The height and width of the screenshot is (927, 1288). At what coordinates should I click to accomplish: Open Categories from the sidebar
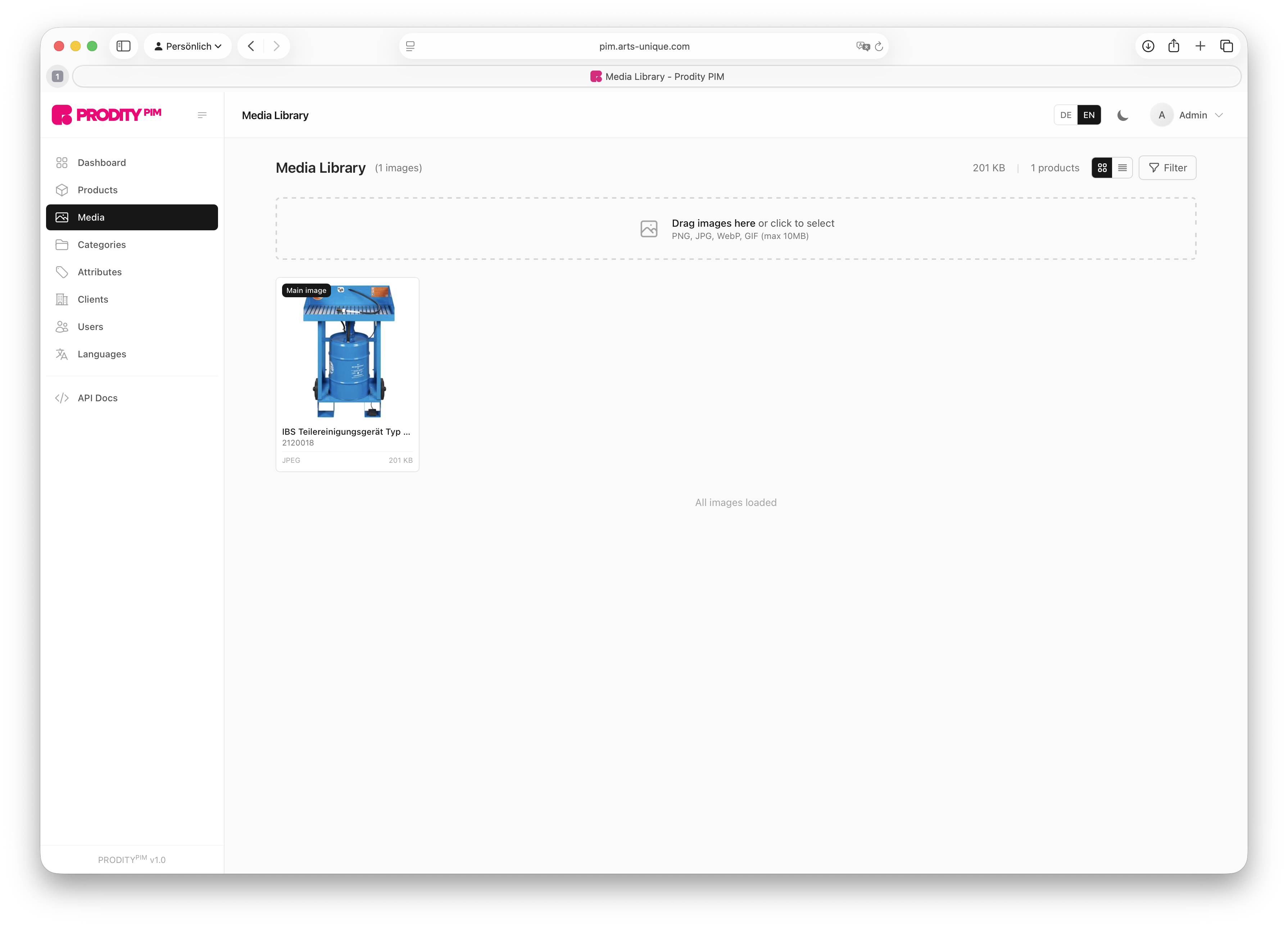point(102,245)
